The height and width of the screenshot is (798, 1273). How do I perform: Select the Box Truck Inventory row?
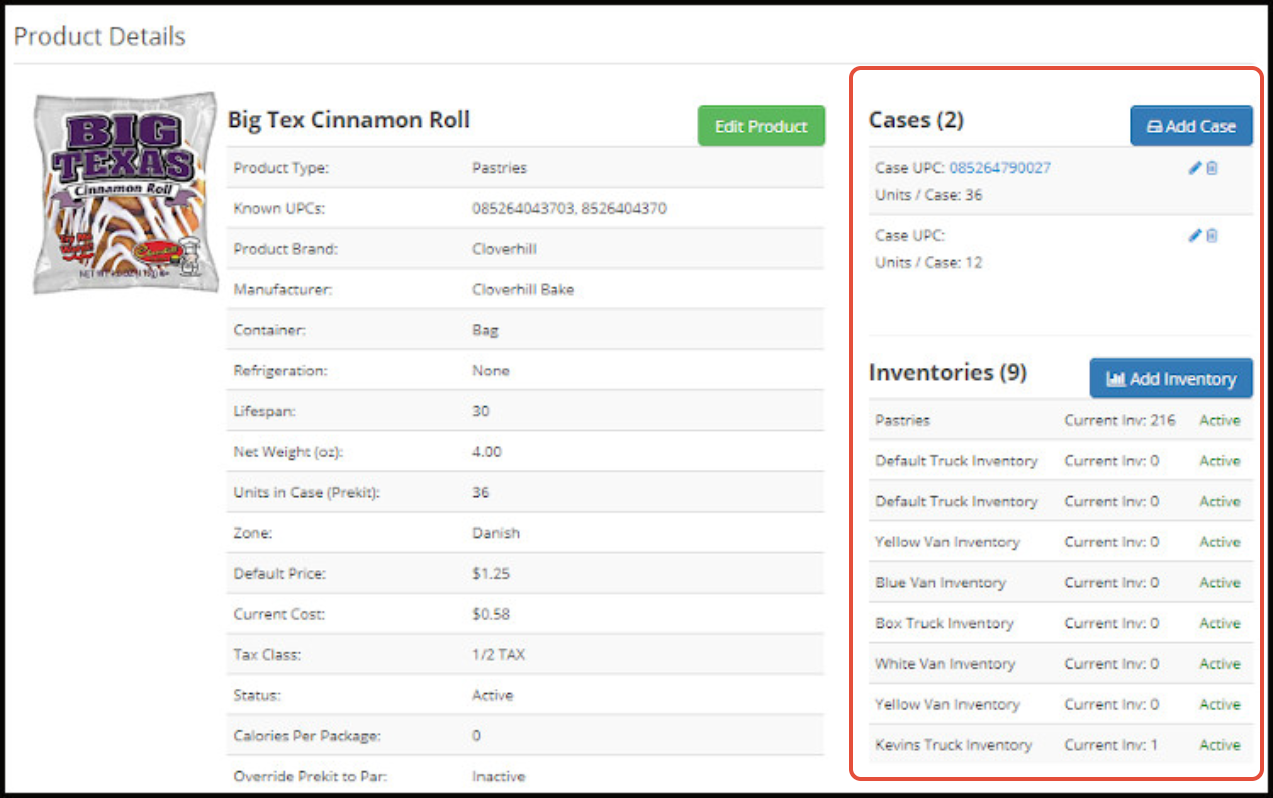click(1061, 623)
